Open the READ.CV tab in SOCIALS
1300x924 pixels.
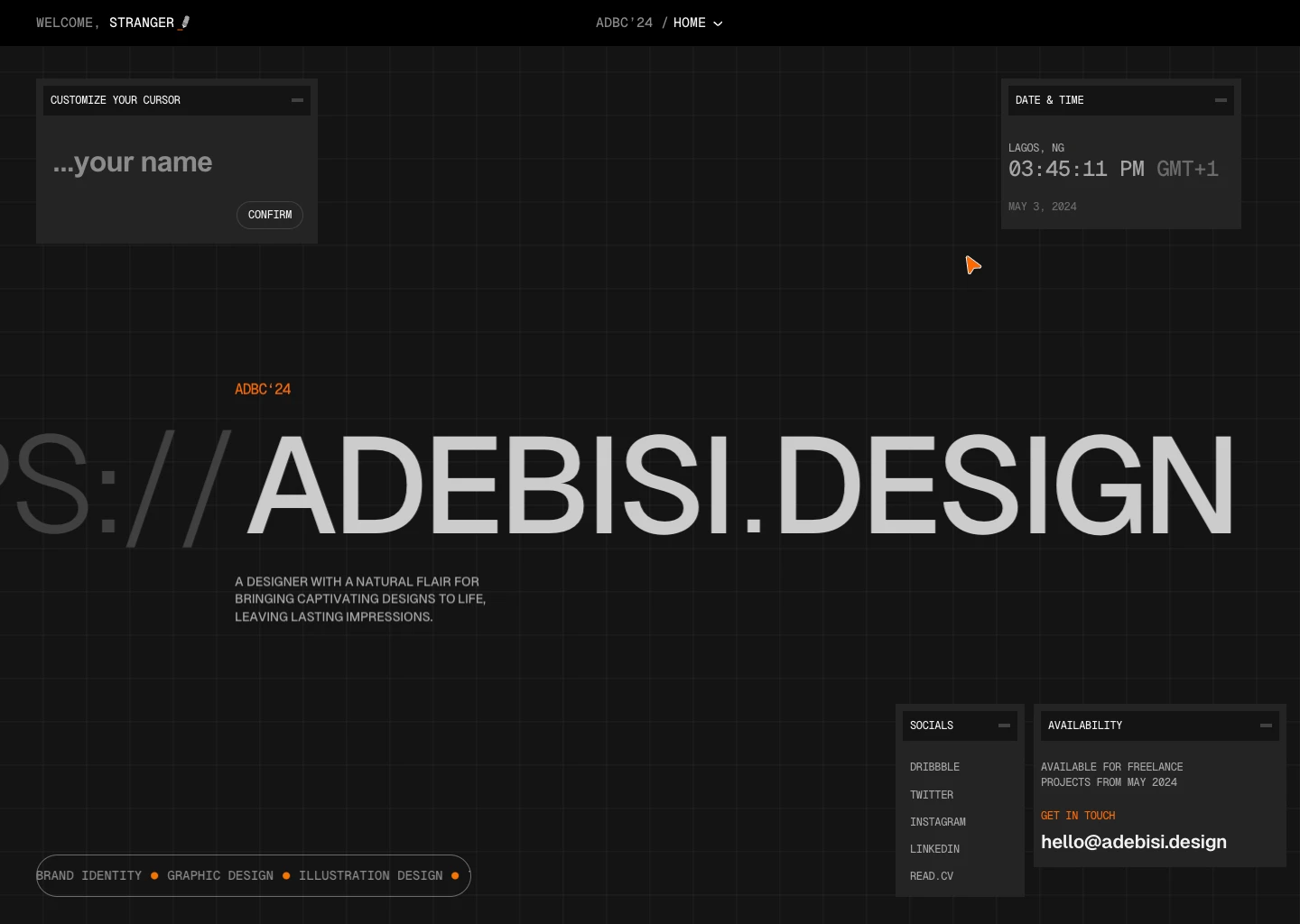point(932,875)
